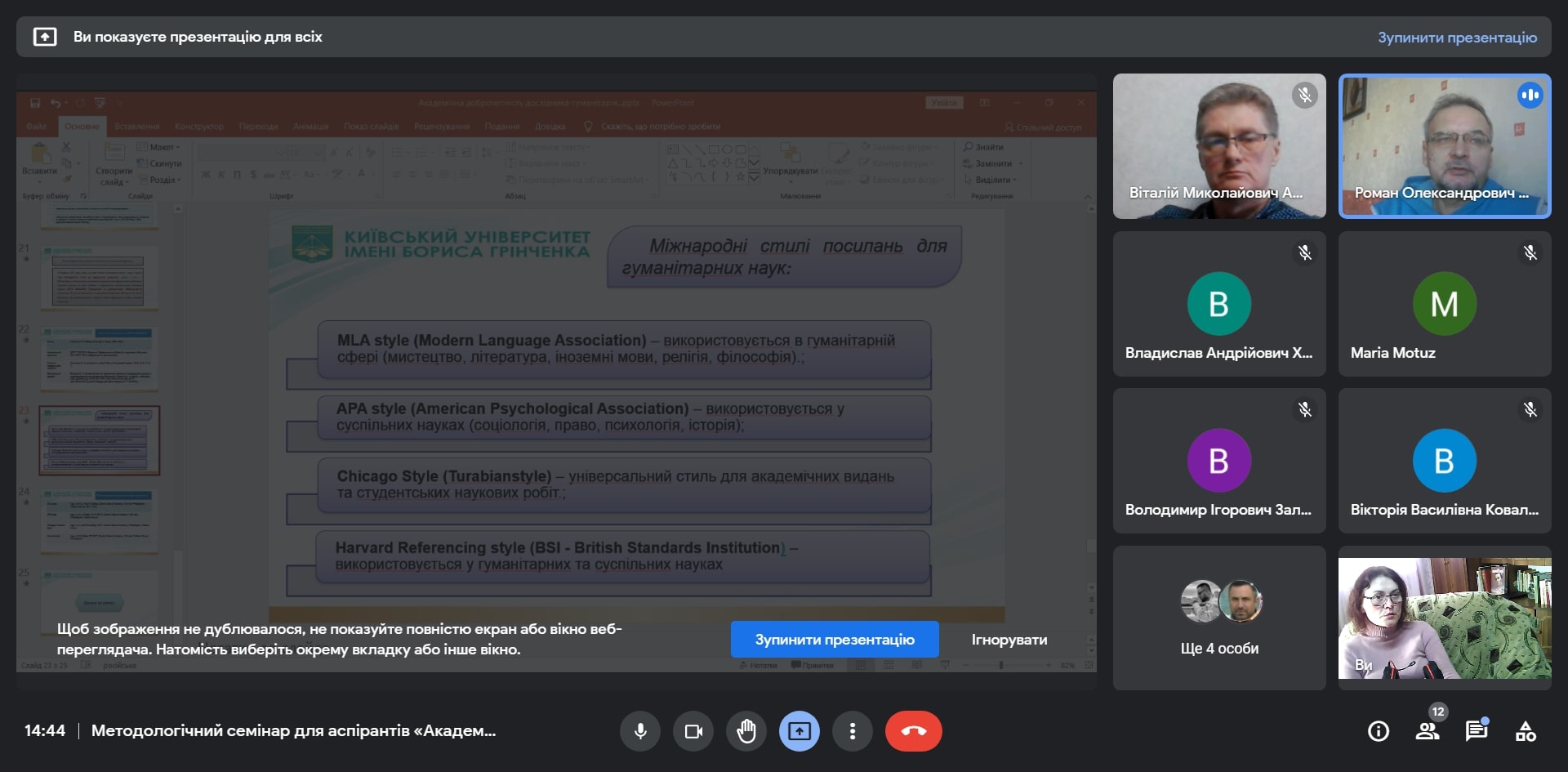Screen dimensions: 1568x772
Task: Adjust the zoom slider in PowerPoint status bar
Action: 1003,664
